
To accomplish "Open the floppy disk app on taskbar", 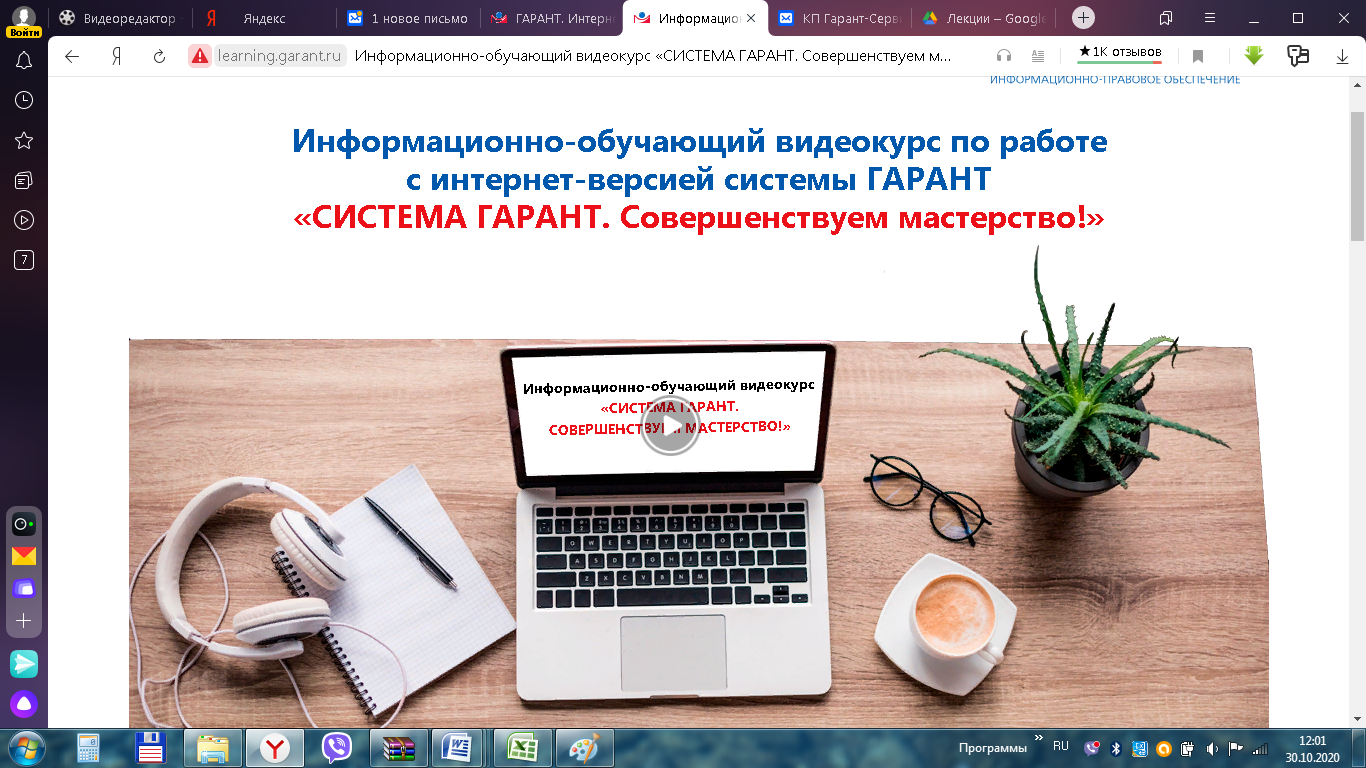I will point(150,748).
